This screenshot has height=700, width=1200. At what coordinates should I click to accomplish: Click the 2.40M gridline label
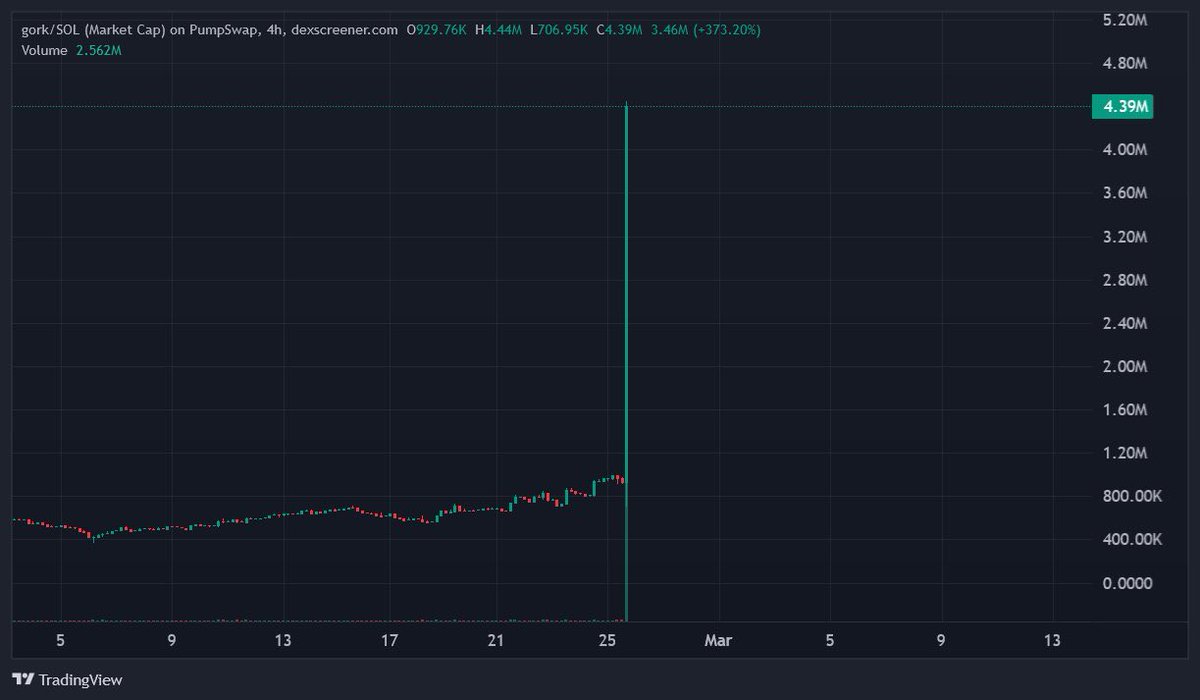pos(1125,323)
